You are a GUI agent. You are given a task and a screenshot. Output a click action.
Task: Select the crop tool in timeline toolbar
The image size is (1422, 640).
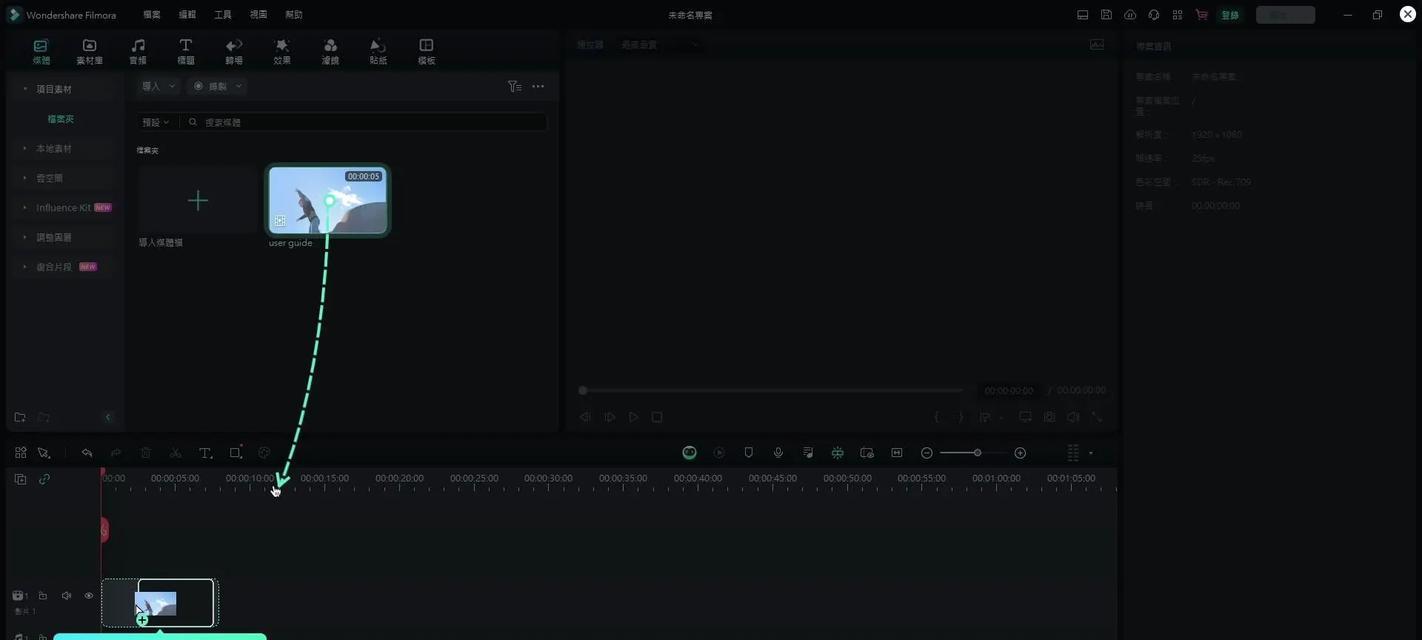click(236, 453)
